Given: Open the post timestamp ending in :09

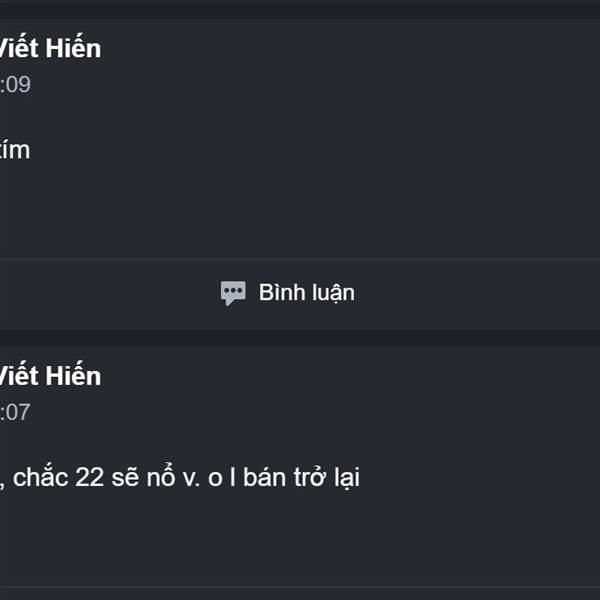Looking at the screenshot, I should (x=15, y=85).
